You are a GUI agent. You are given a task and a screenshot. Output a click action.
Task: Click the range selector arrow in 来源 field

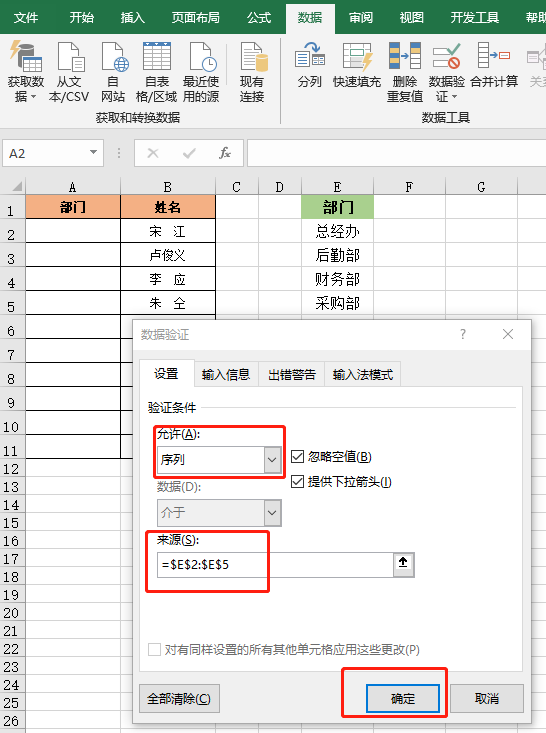403,564
